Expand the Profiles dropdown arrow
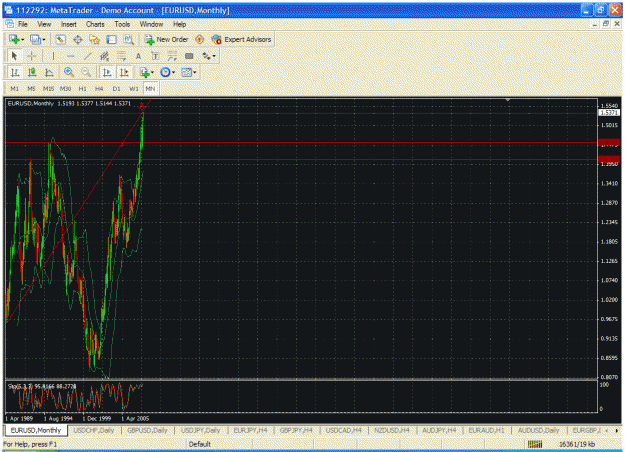625x452 pixels. click(x=44, y=39)
